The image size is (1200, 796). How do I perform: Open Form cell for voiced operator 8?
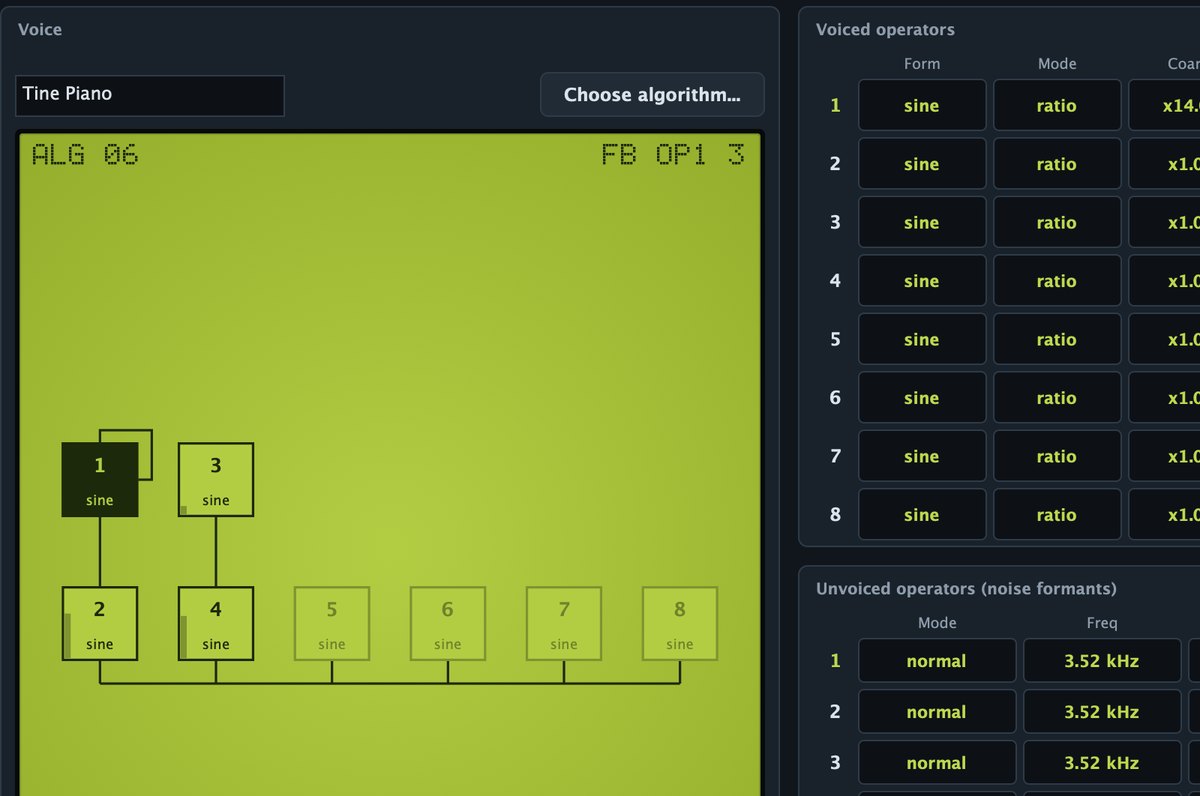click(922, 515)
